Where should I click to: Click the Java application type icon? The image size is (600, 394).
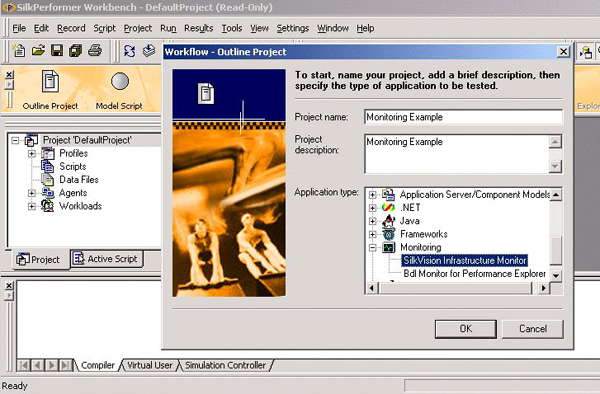(x=388, y=221)
